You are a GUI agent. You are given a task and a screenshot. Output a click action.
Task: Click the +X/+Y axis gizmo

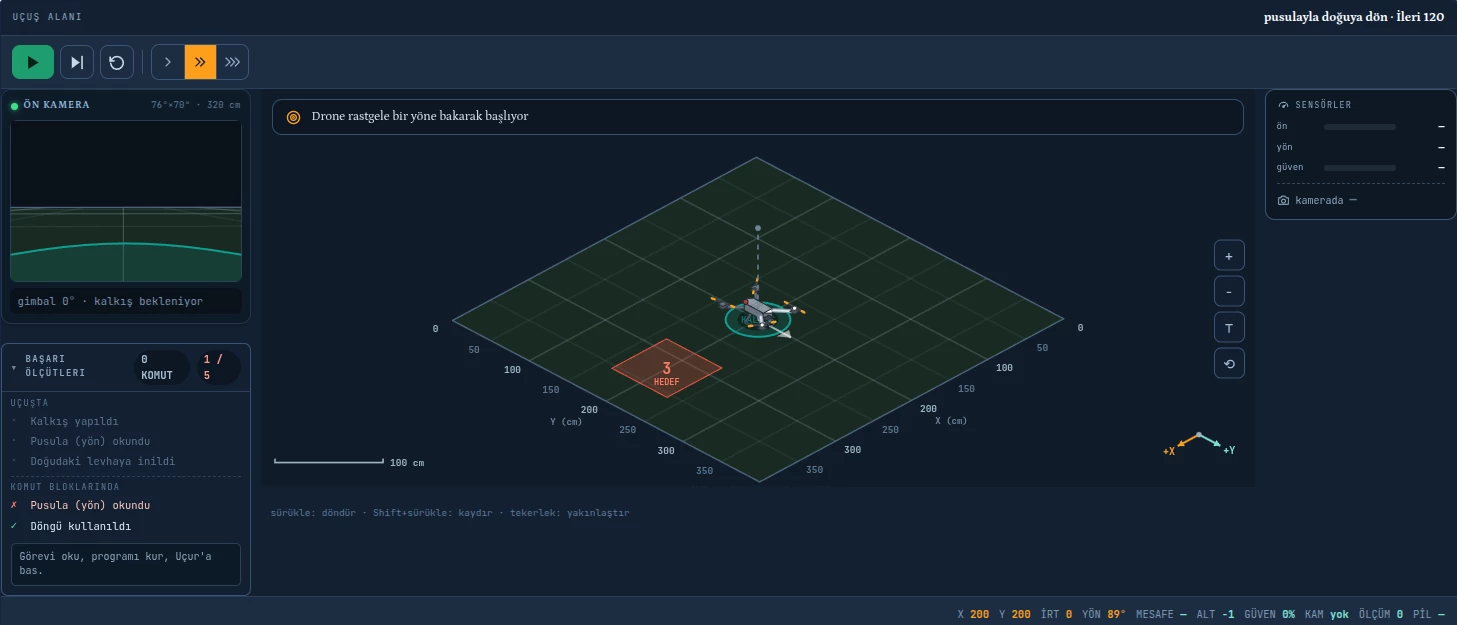click(x=1199, y=444)
